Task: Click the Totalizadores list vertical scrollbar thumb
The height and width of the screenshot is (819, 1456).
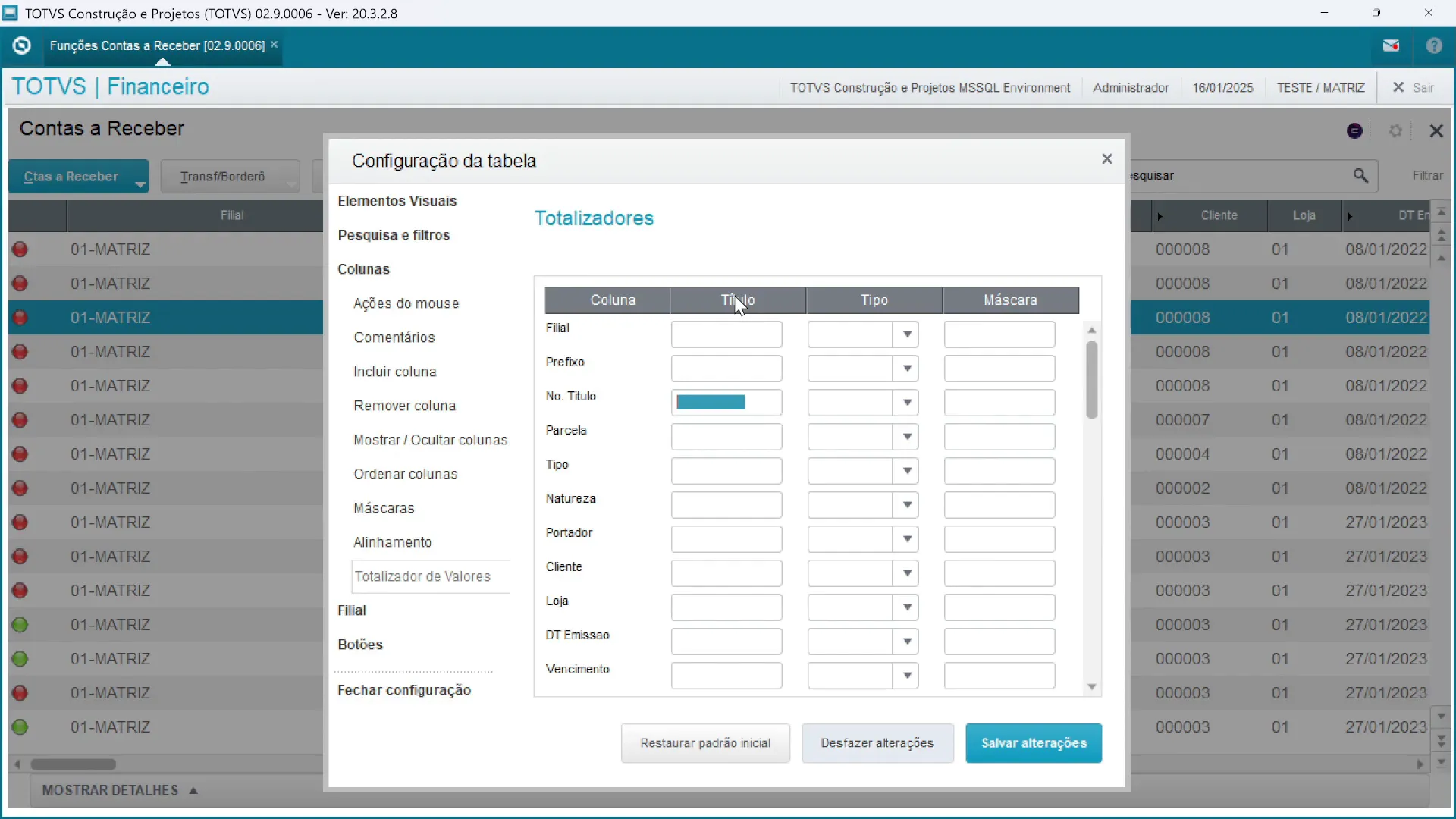Action: 1092,379
